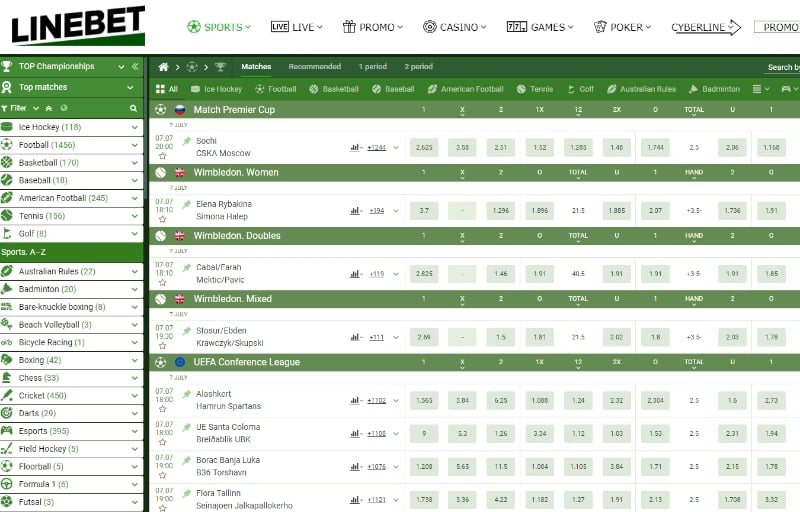Select Baseball in the sports bar
This screenshot has width=800, height=512.
[x=393, y=89]
